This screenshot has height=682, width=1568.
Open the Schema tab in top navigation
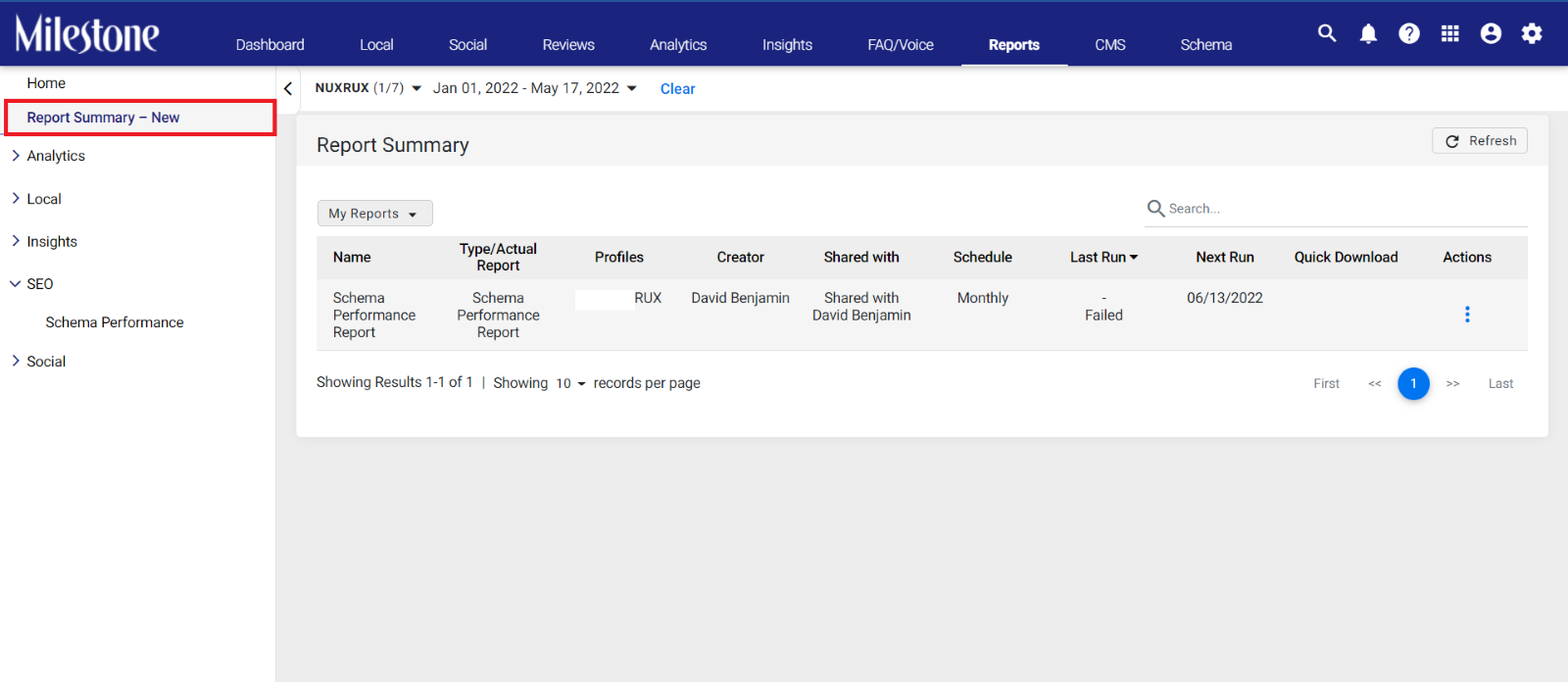(1206, 45)
